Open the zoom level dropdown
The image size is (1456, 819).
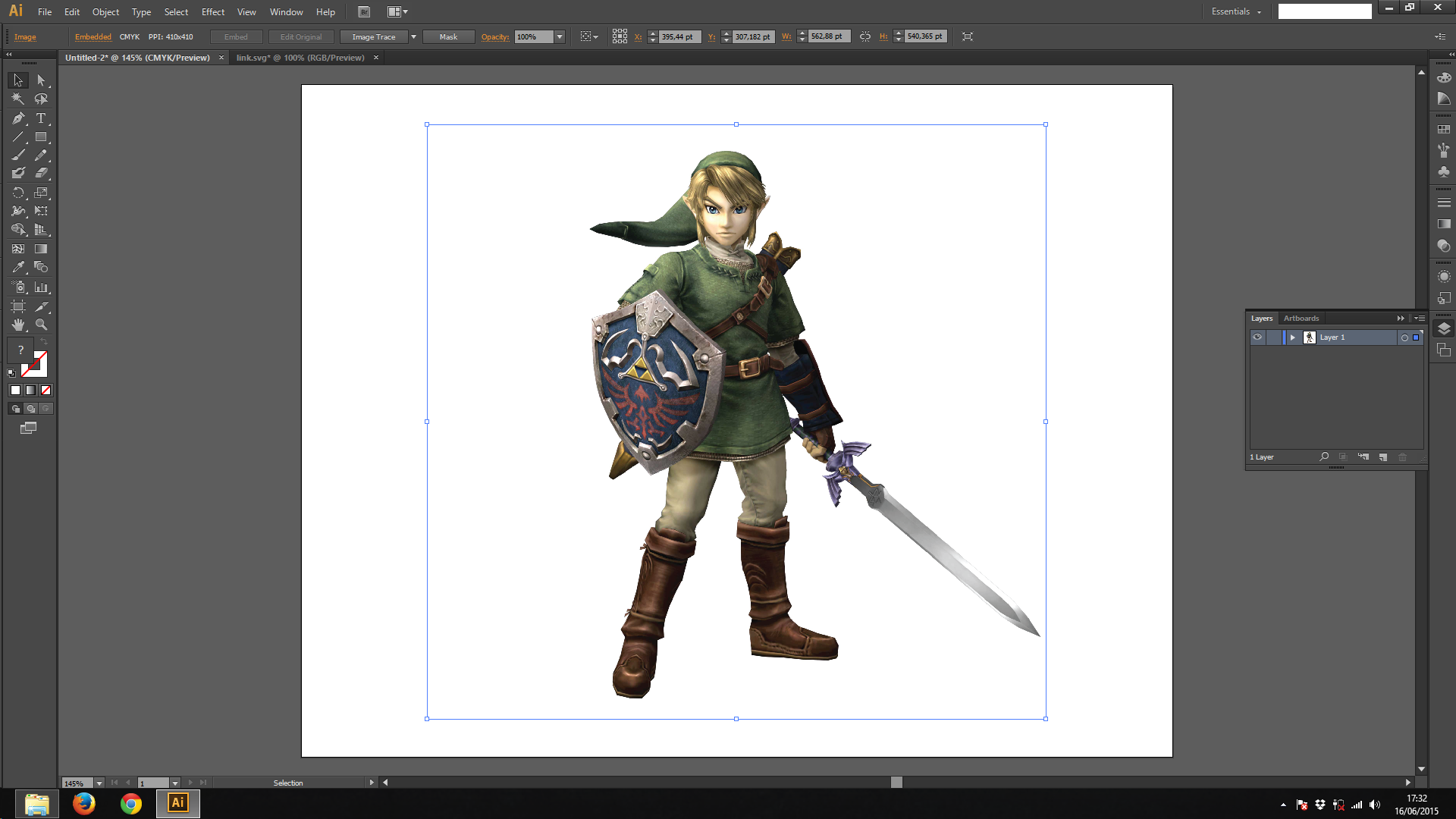pyautogui.click(x=99, y=783)
